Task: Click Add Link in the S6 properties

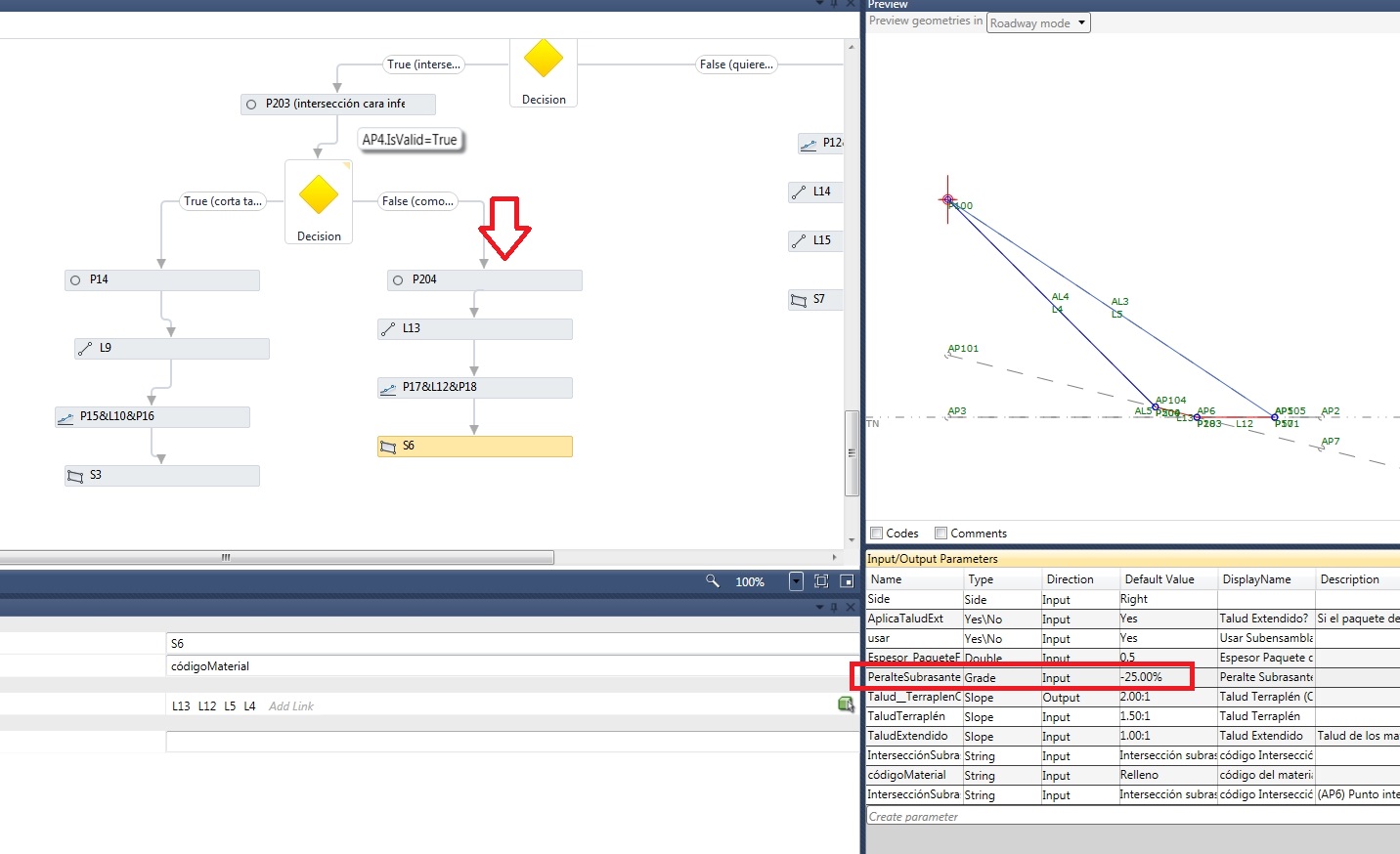Action: (x=290, y=705)
